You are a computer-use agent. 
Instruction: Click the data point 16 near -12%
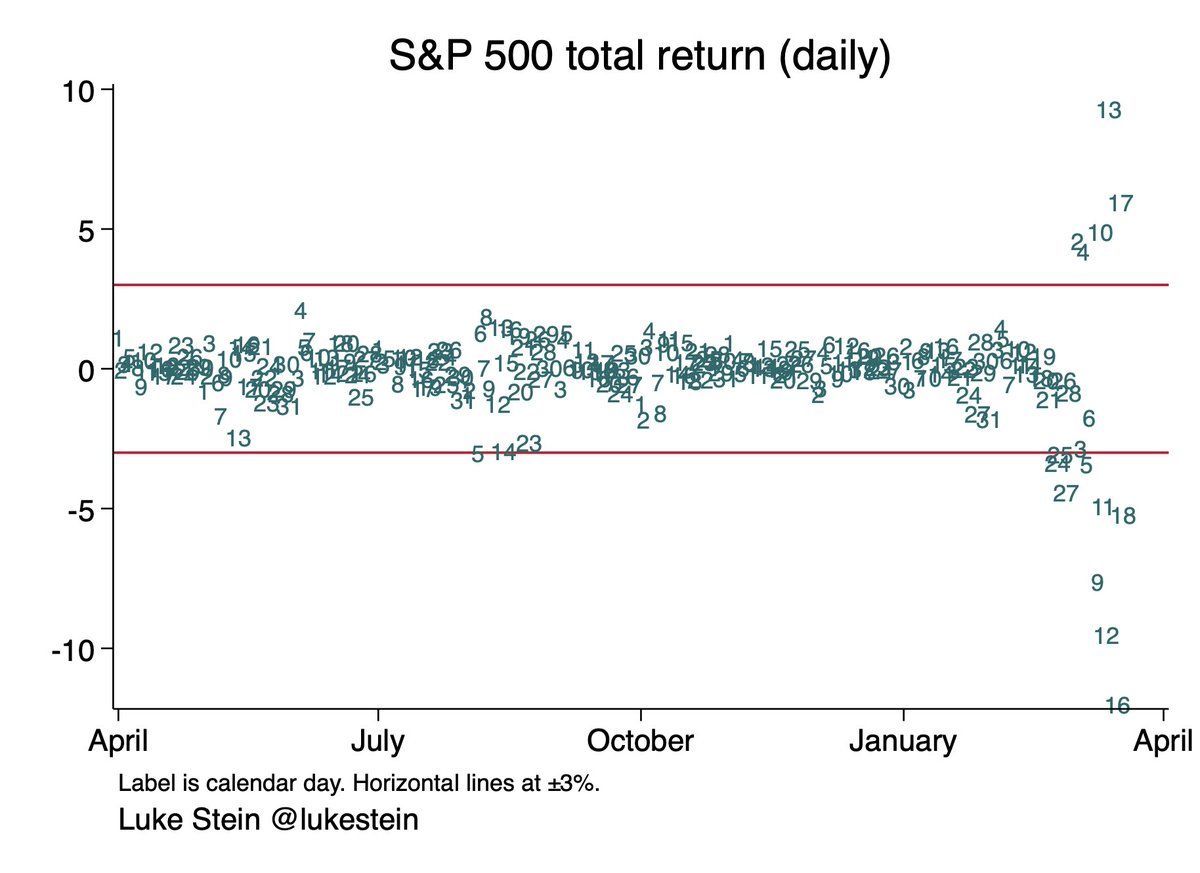1117,706
